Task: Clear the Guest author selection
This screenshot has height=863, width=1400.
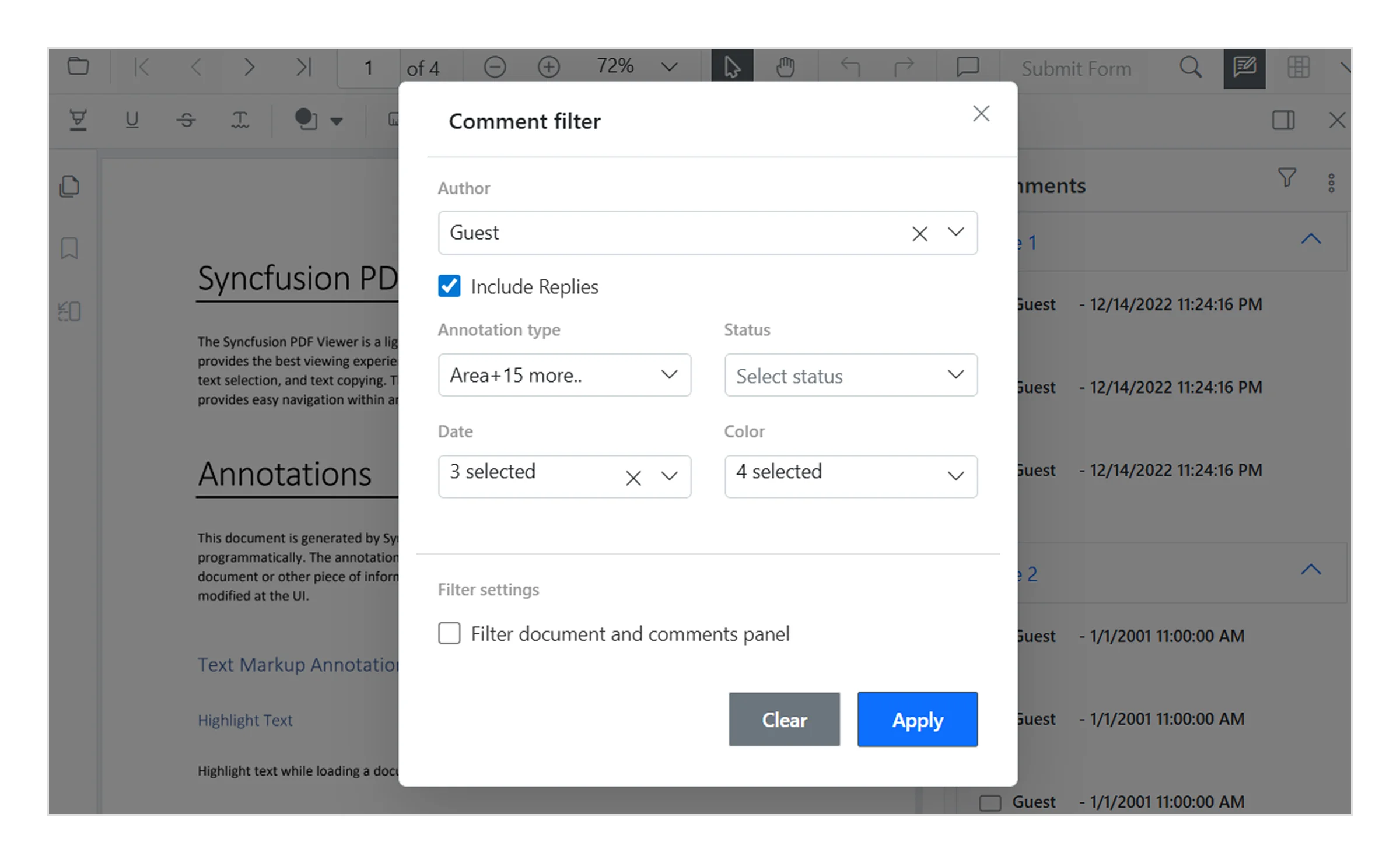Action: tap(920, 234)
